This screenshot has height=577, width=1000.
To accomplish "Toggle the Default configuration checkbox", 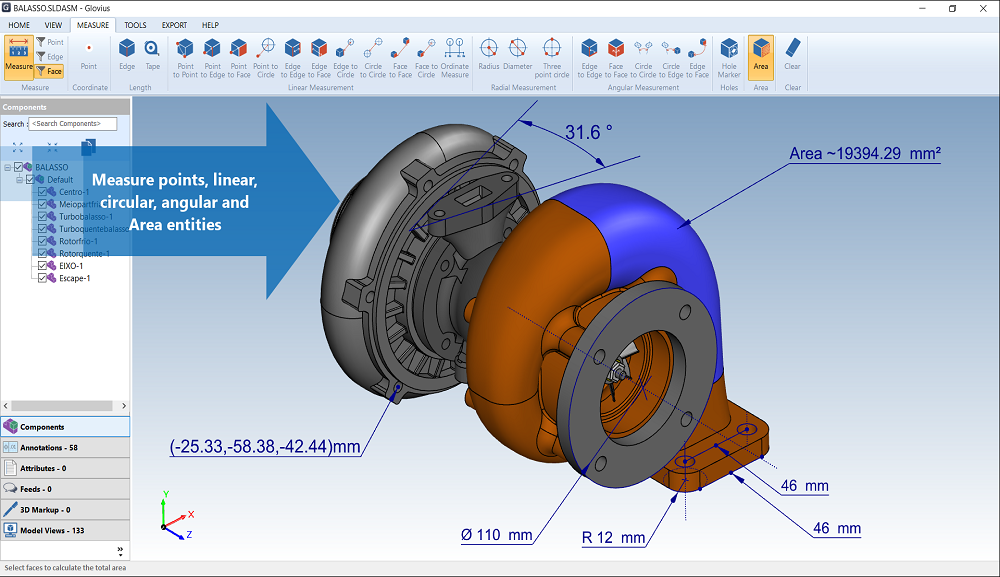I will pyautogui.click(x=30, y=180).
